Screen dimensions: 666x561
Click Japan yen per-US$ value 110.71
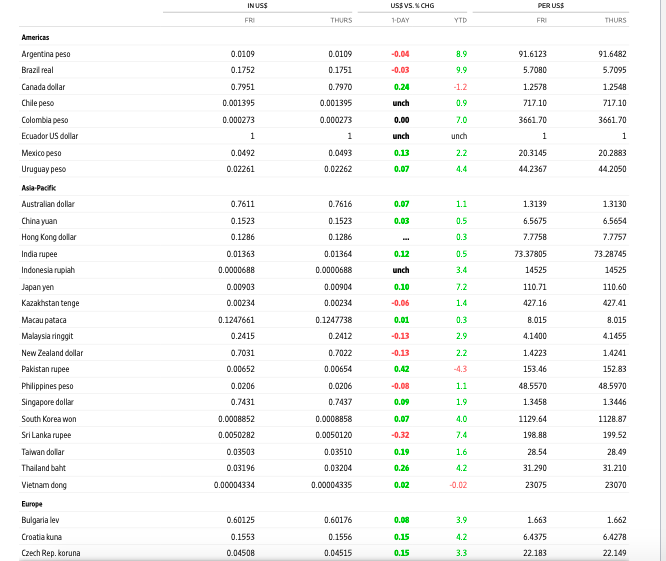(535, 287)
